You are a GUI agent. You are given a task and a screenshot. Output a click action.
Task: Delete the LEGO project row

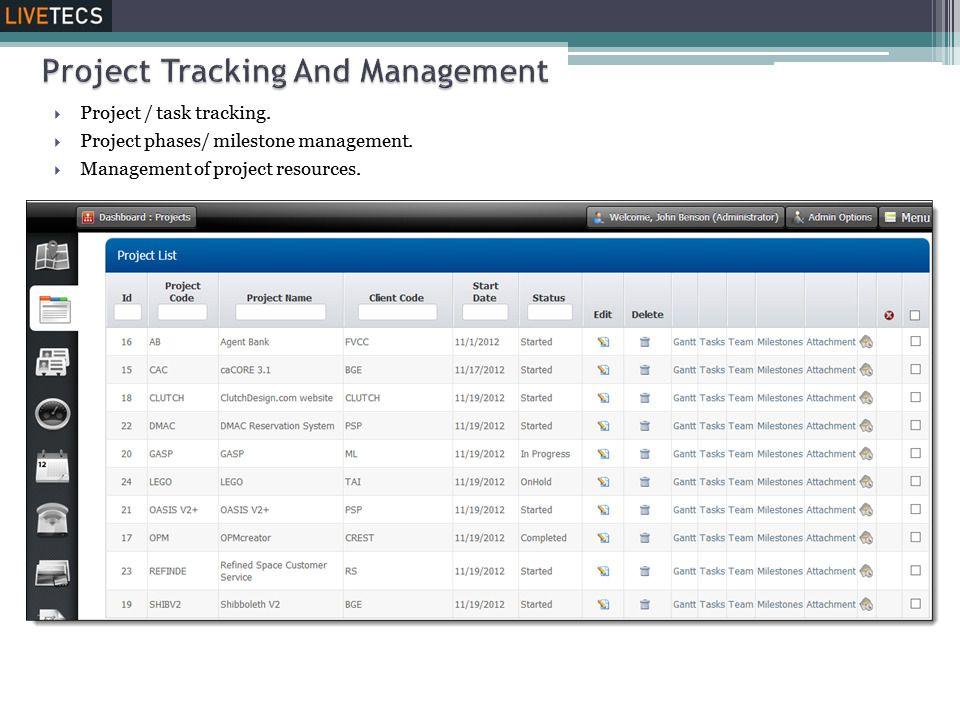645,482
